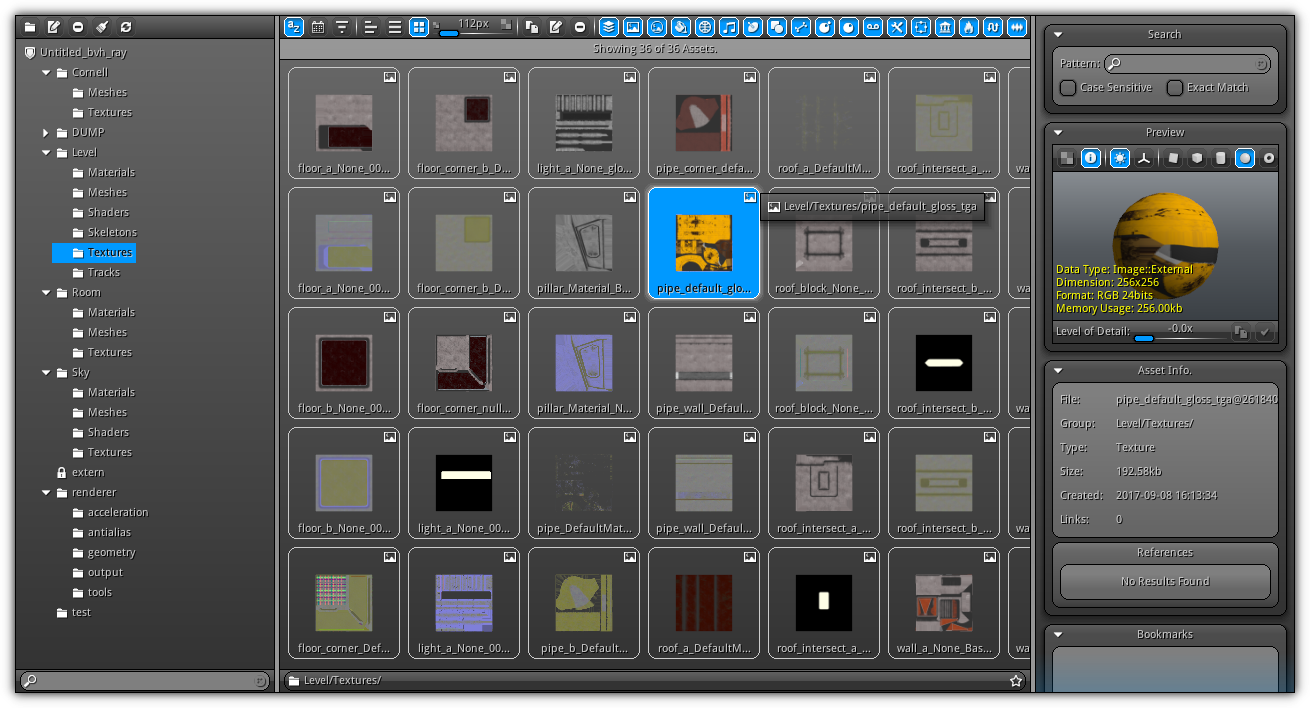Sort assets by date using the calendar icon
1310x708 pixels.
coord(318,27)
